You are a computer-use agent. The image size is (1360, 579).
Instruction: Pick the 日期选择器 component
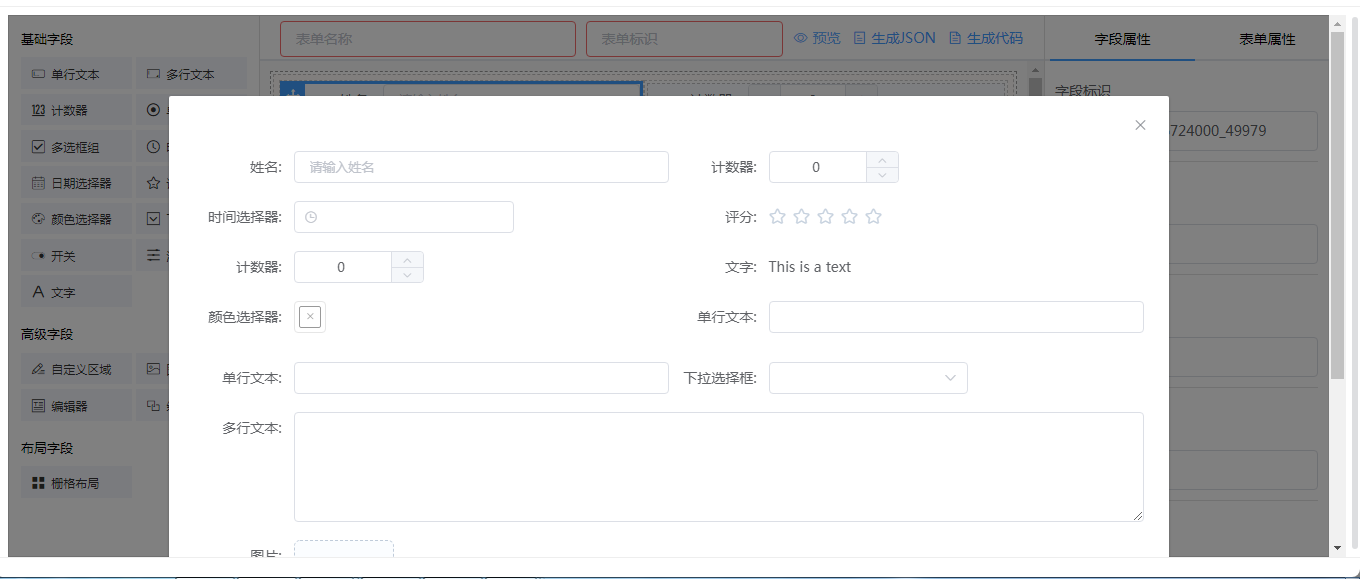coord(76,183)
